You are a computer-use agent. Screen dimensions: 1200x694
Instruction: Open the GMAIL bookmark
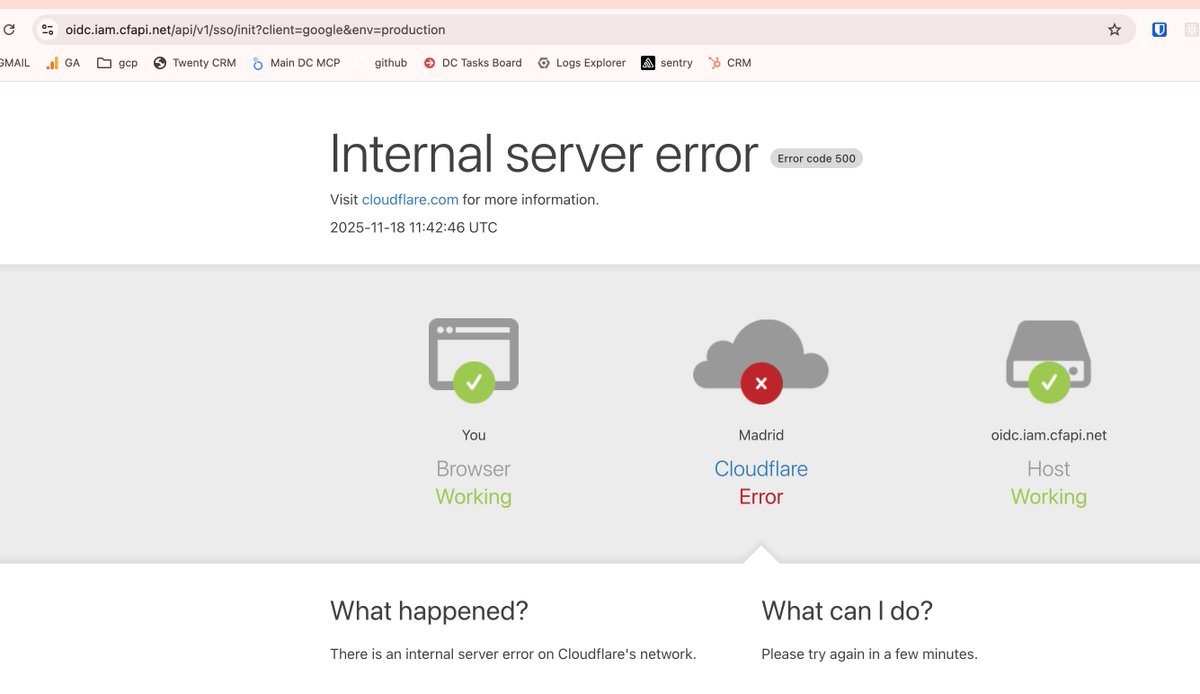14,62
